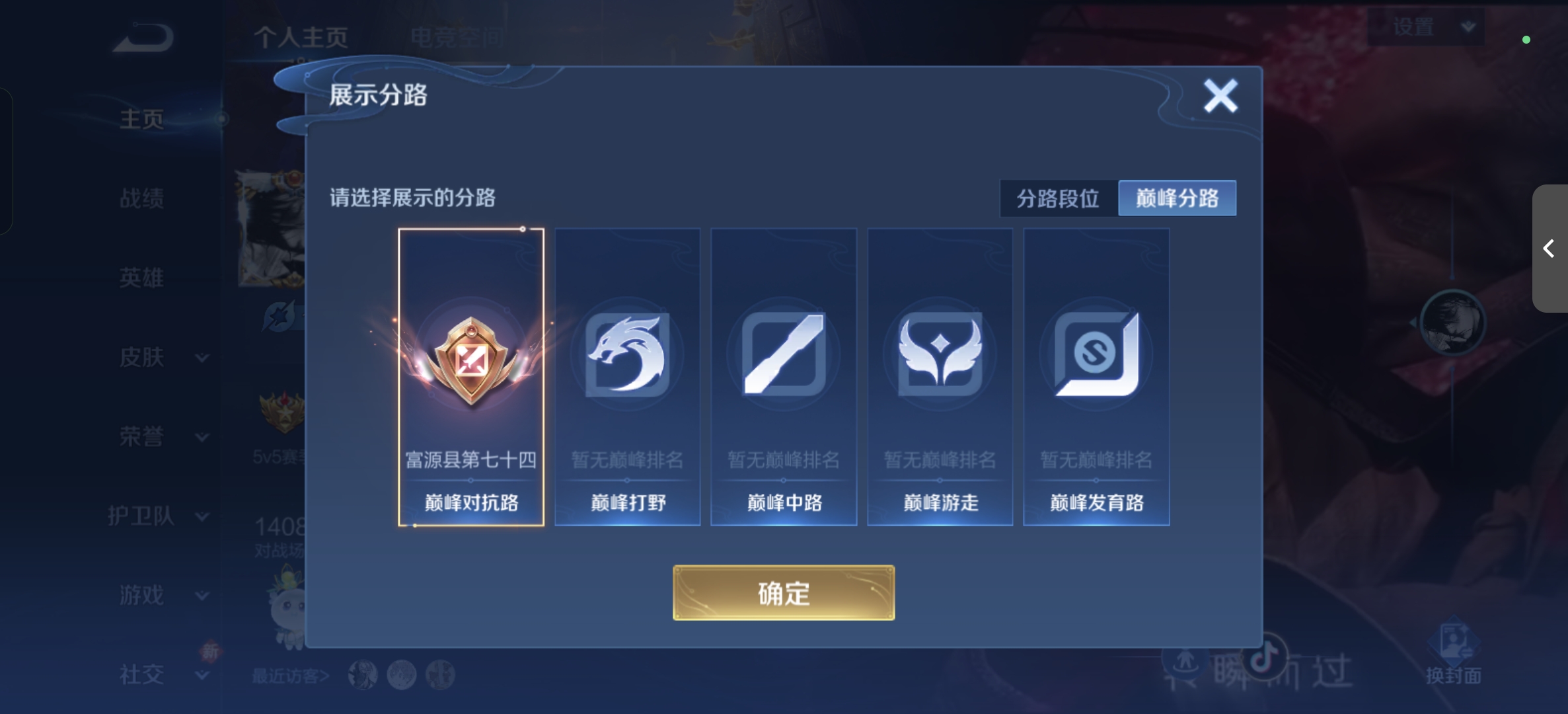The width and height of the screenshot is (1568, 714).
Task: Open 最近访客 visitor list link
Action: (290, 676)
